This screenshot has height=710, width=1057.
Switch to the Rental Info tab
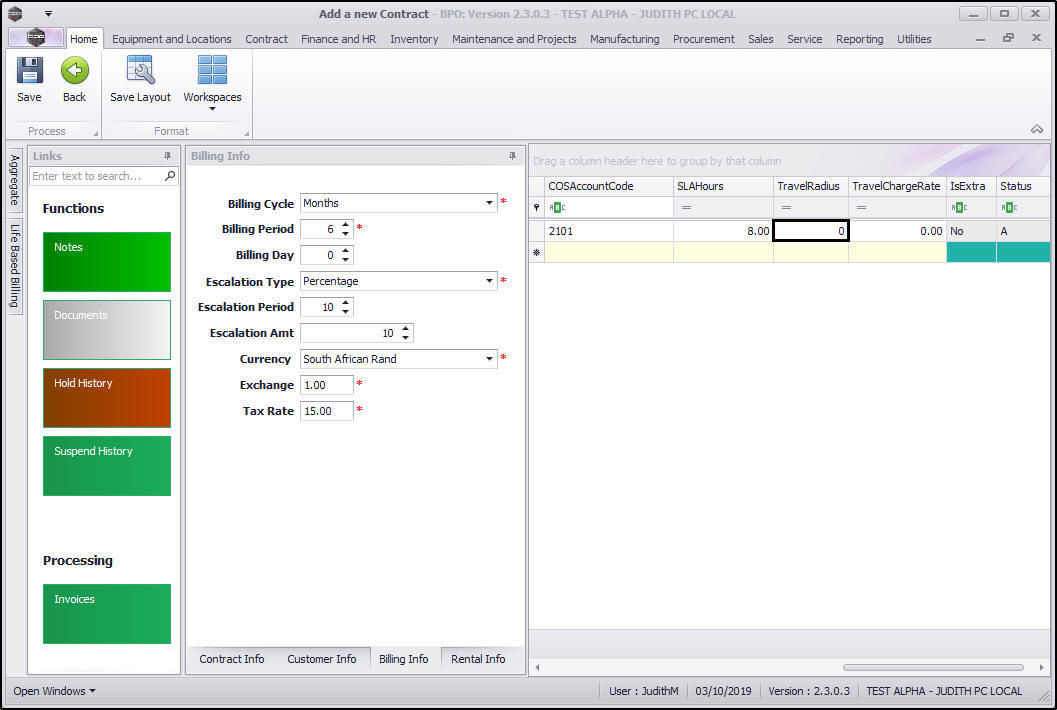pyautogui.click(x=478, y=659)
